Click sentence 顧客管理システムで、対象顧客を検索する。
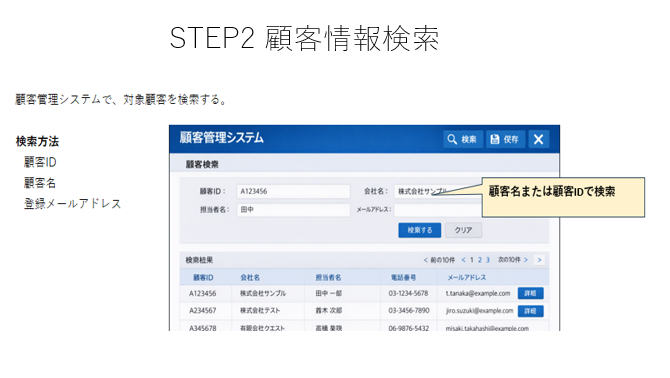This screenshot has width=670, height=378. (121, 100)
